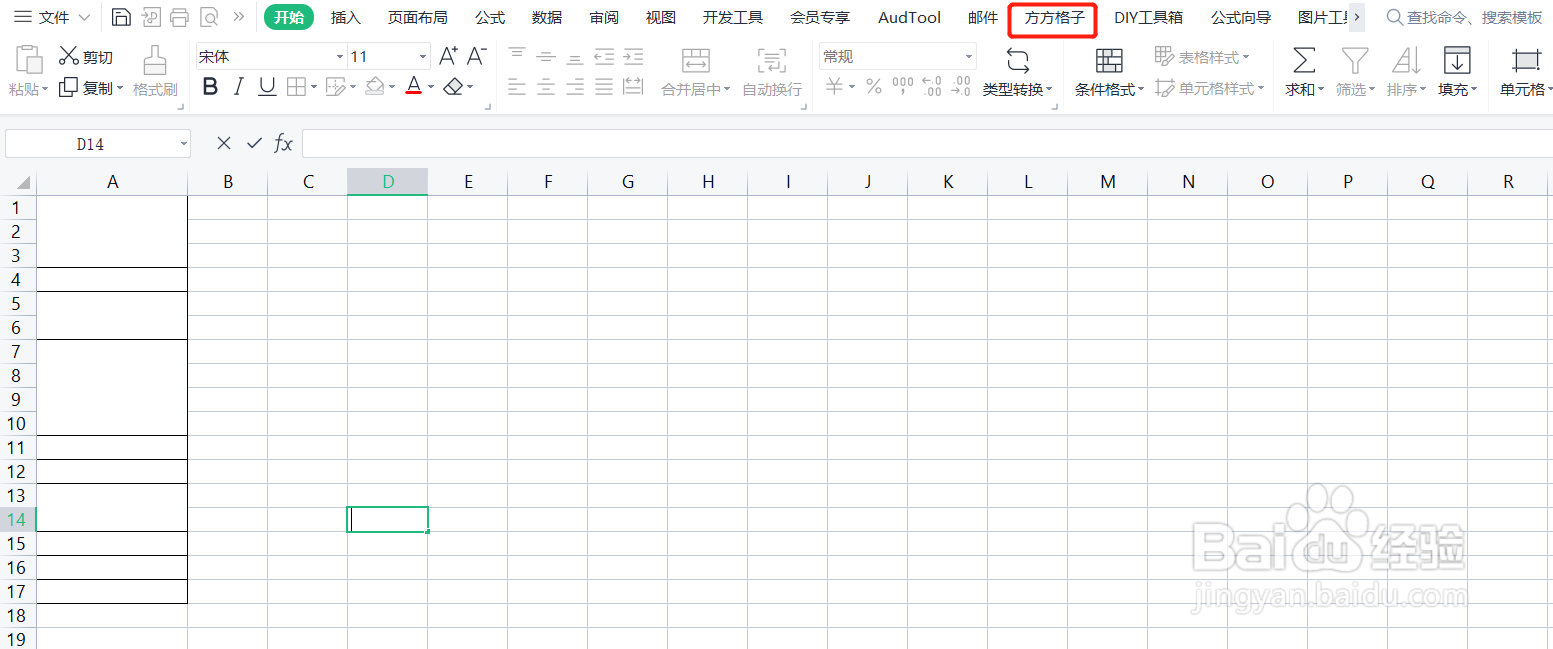
Task: Toggle Underline formatting
Action: click(x=267, y=87)
